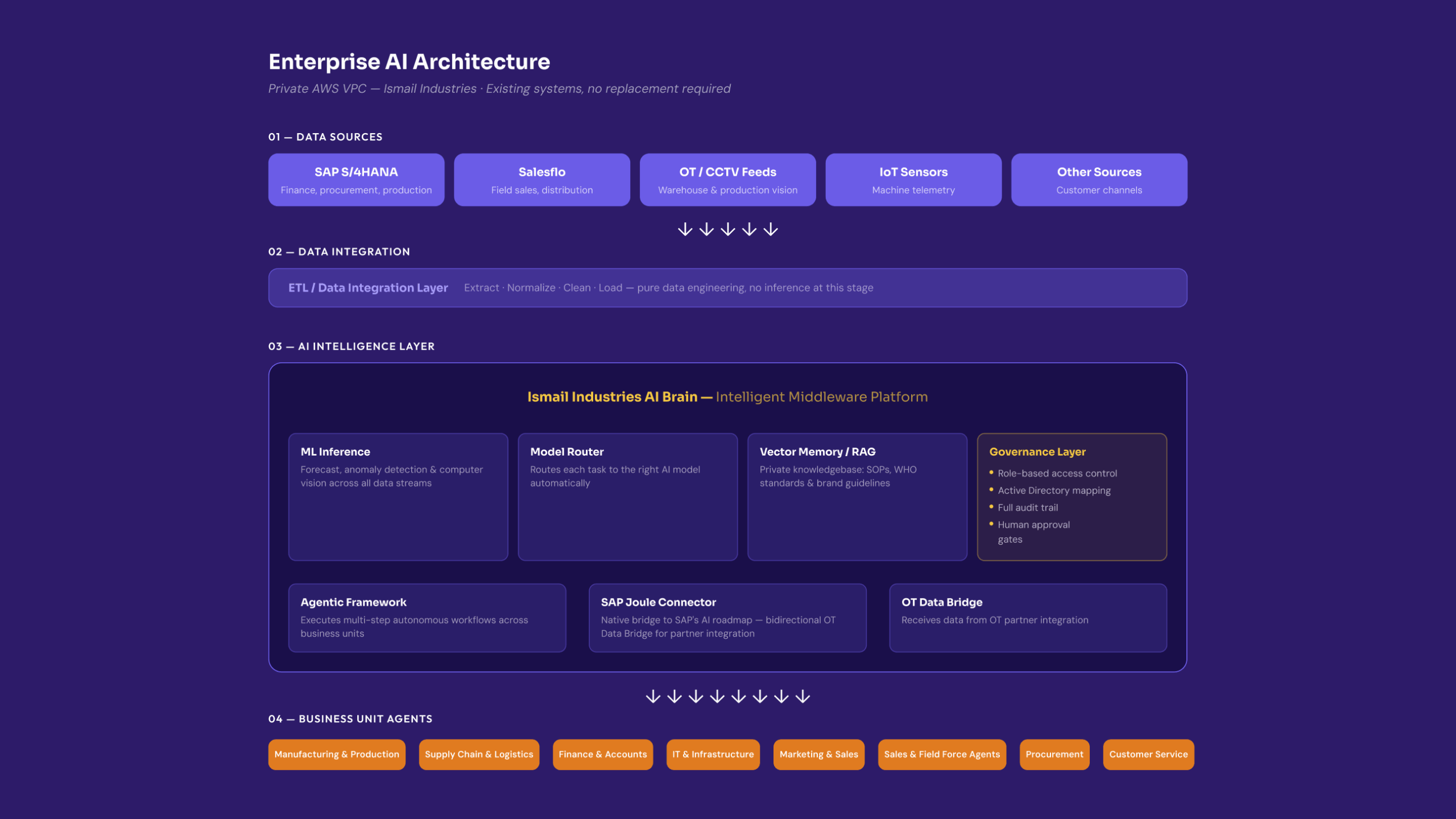Click the Manufacturing & Production agent pill
The width and height of the screenshot is (1456, 819).
click(x=337, y=755)
